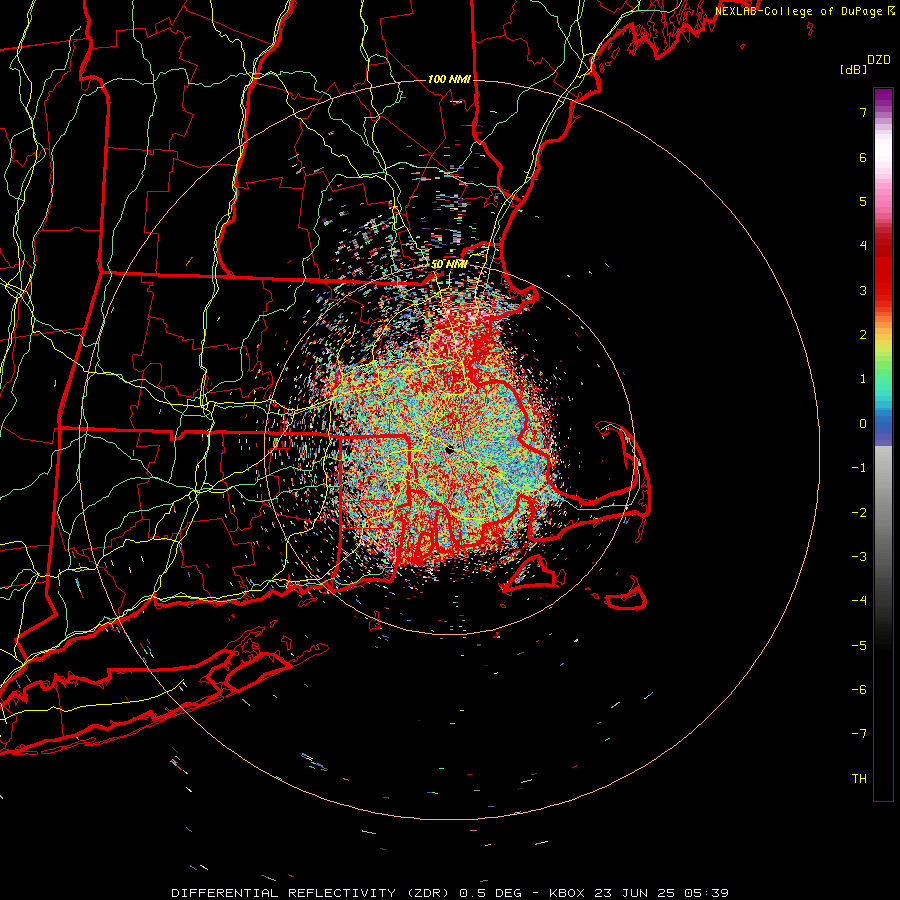Click the 6 dB scale value
900x900 pixels.
point(863,157)
